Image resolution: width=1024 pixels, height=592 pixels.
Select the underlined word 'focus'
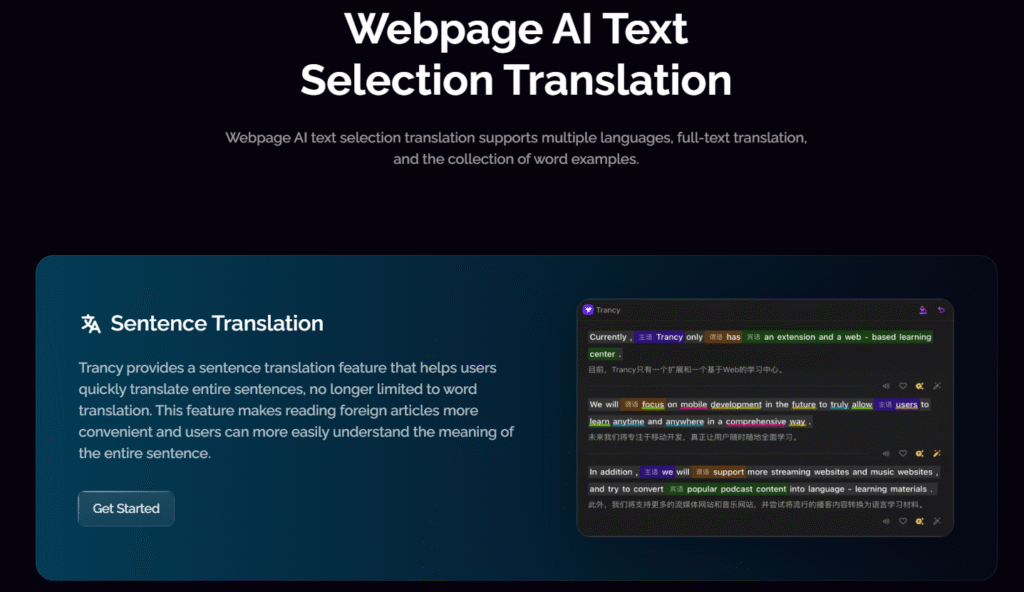[x=653, y=405]
